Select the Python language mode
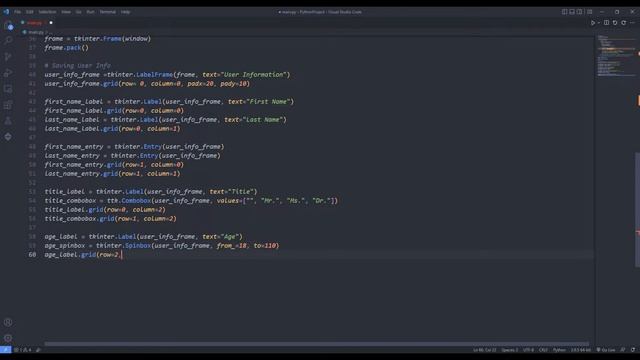This screenshot has height=360, width=640. click(x=559, y=350)
